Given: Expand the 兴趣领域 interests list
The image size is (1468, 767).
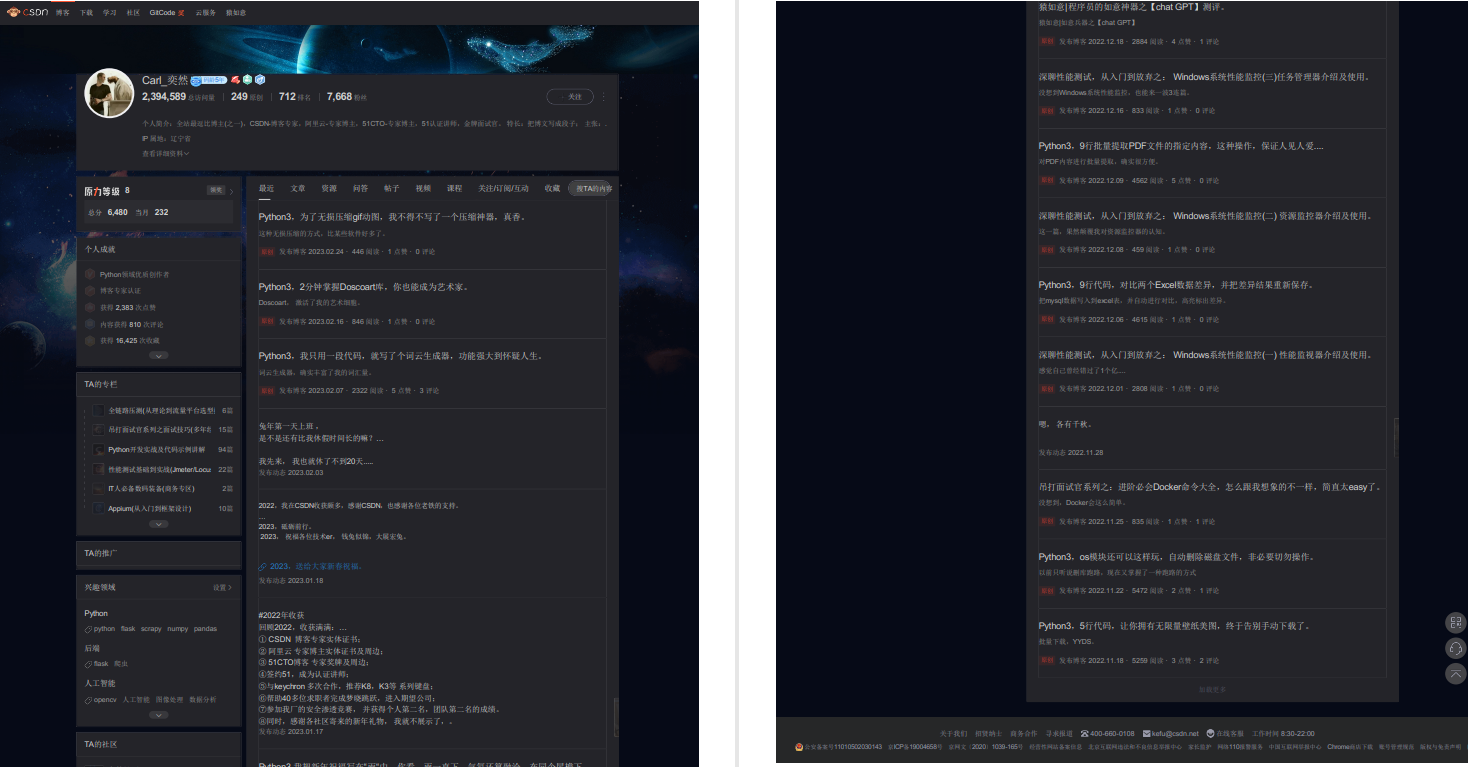Looking at the screenshot, I should point(158,715).
